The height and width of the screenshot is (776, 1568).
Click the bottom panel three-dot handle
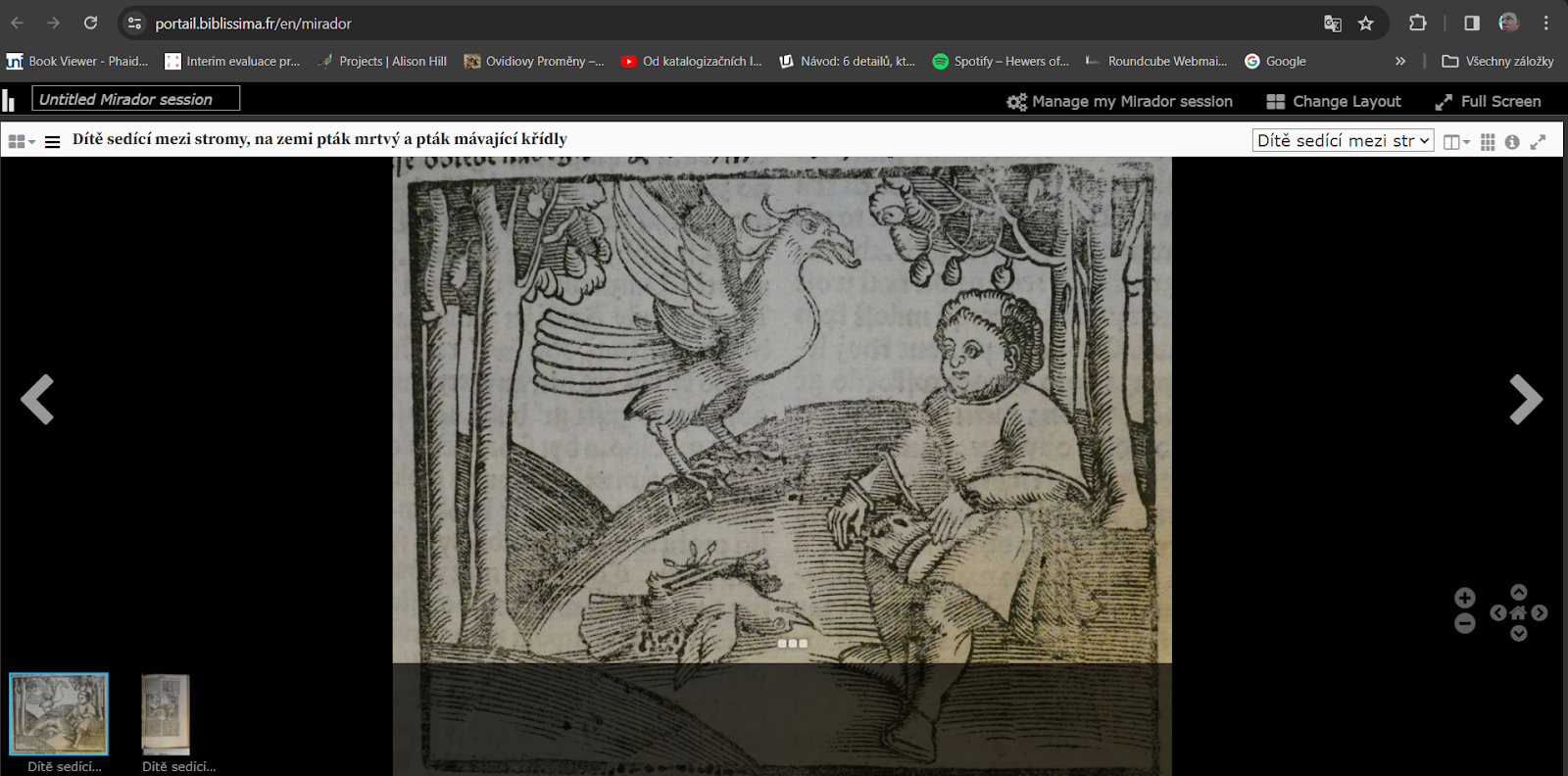coord(792,644)
